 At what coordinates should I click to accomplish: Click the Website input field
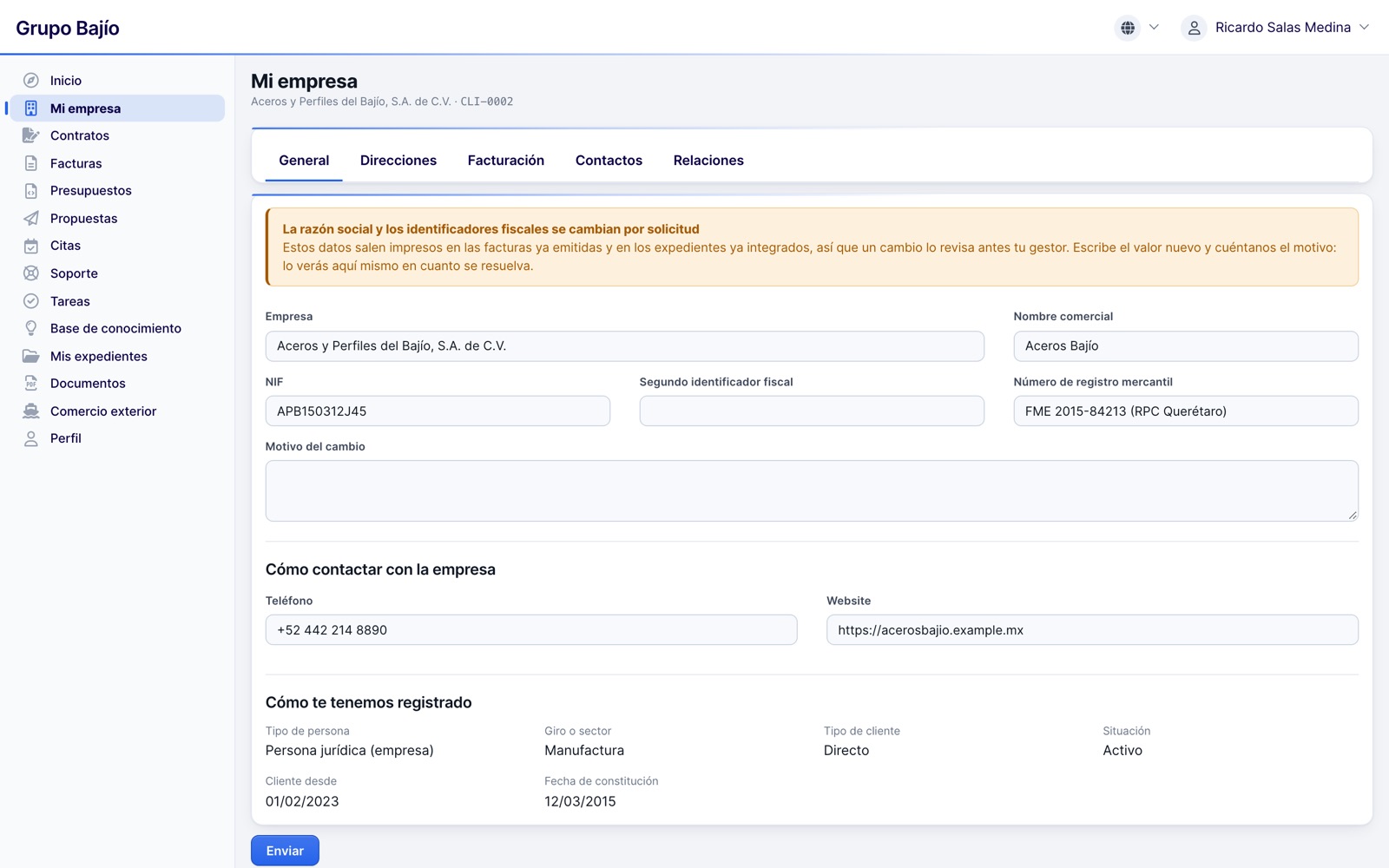point(1092,630)
